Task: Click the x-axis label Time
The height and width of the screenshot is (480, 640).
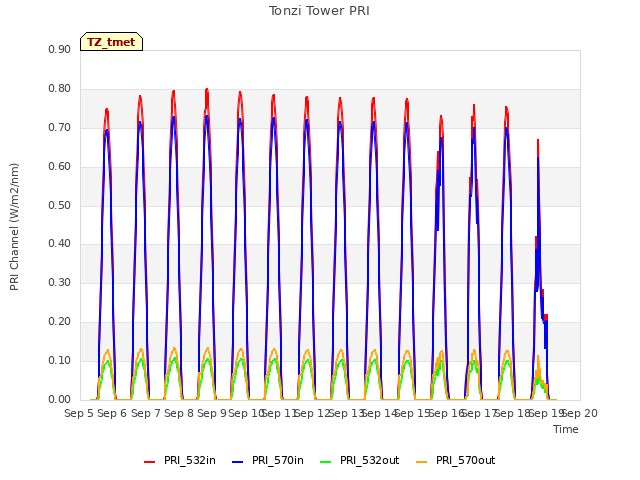Action: tap(566, 429)
